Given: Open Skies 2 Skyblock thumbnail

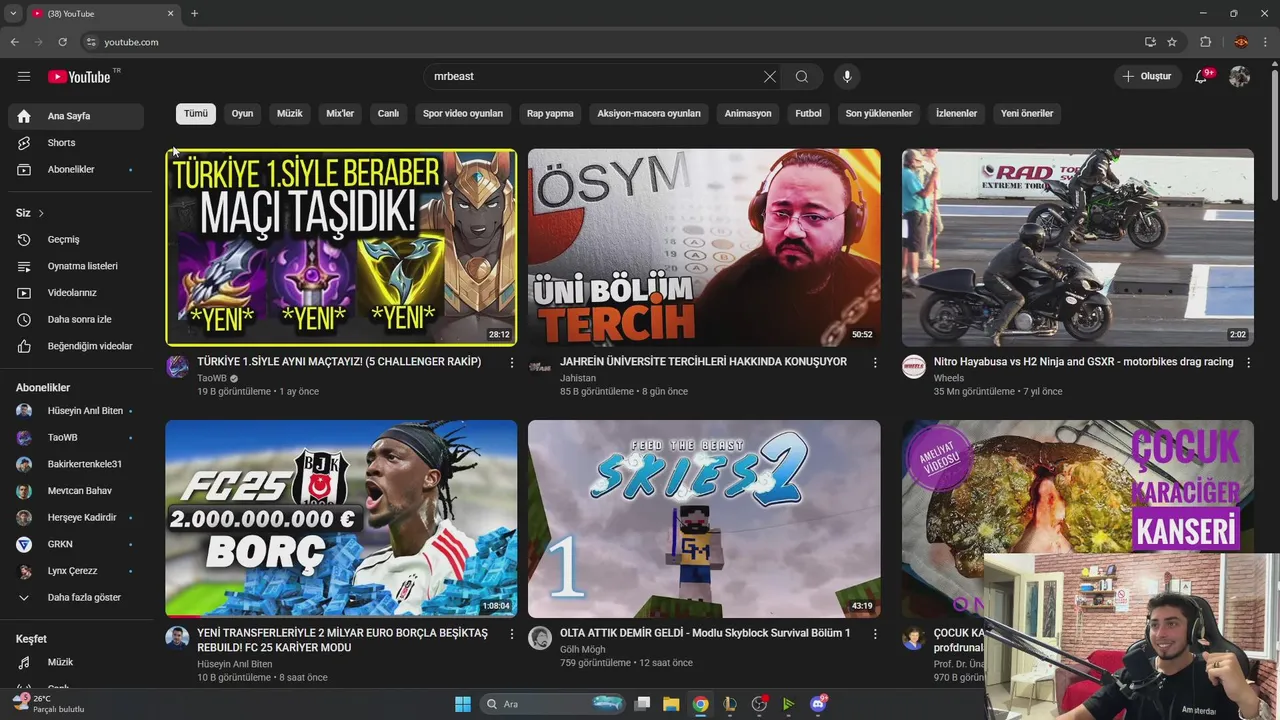Looking at the screenshot, I should pyautogui.click(x=704, y=518).
